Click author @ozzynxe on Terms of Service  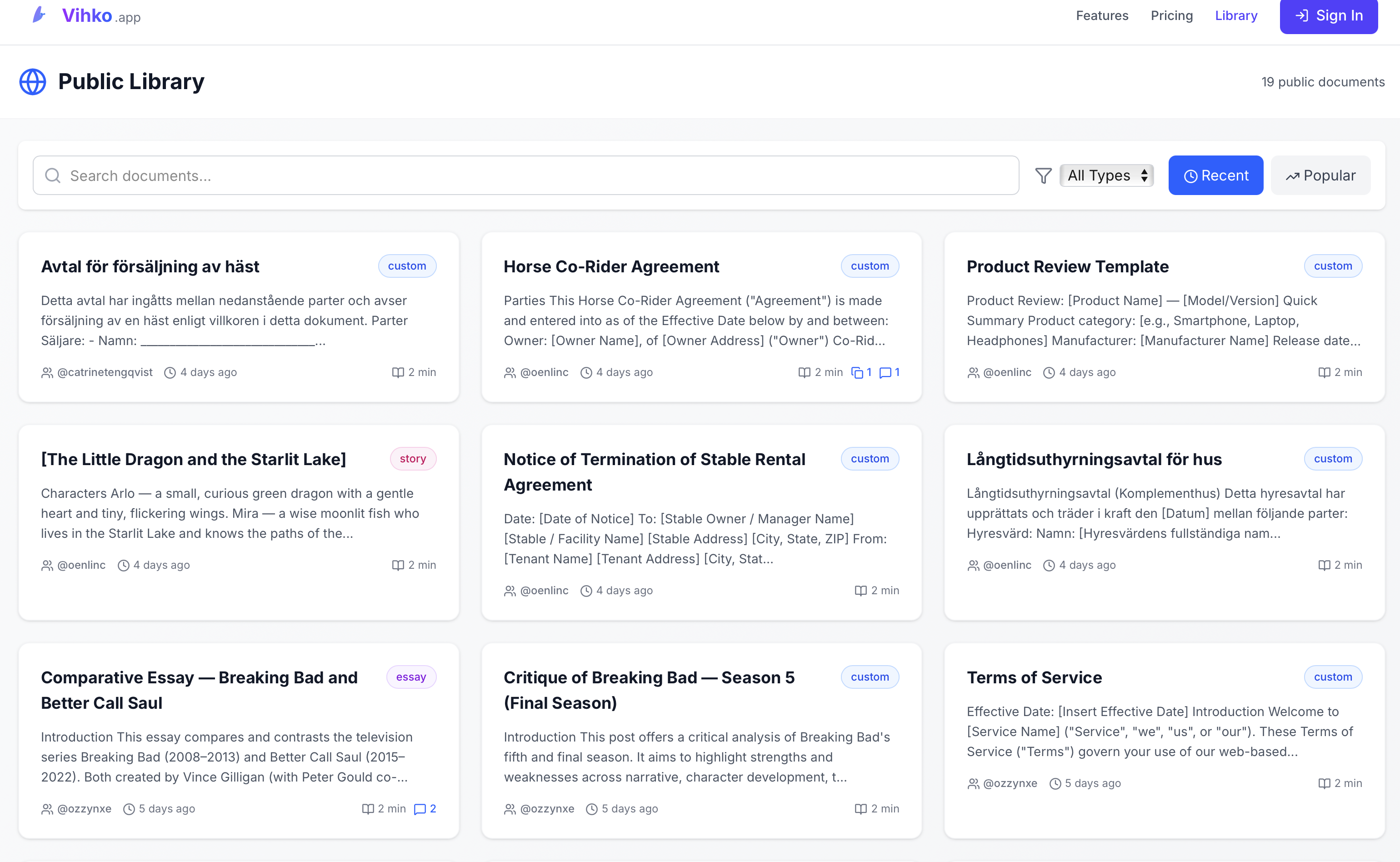pyautogui.click(x=1010, y=784)
